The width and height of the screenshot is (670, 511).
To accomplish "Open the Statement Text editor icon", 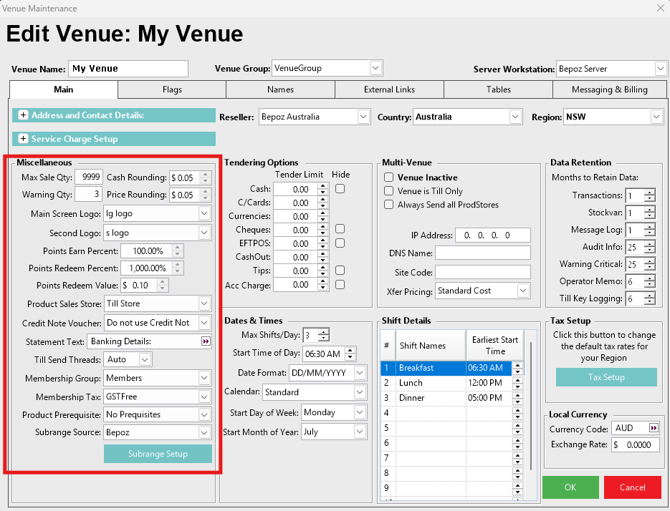I will point(206,341).
